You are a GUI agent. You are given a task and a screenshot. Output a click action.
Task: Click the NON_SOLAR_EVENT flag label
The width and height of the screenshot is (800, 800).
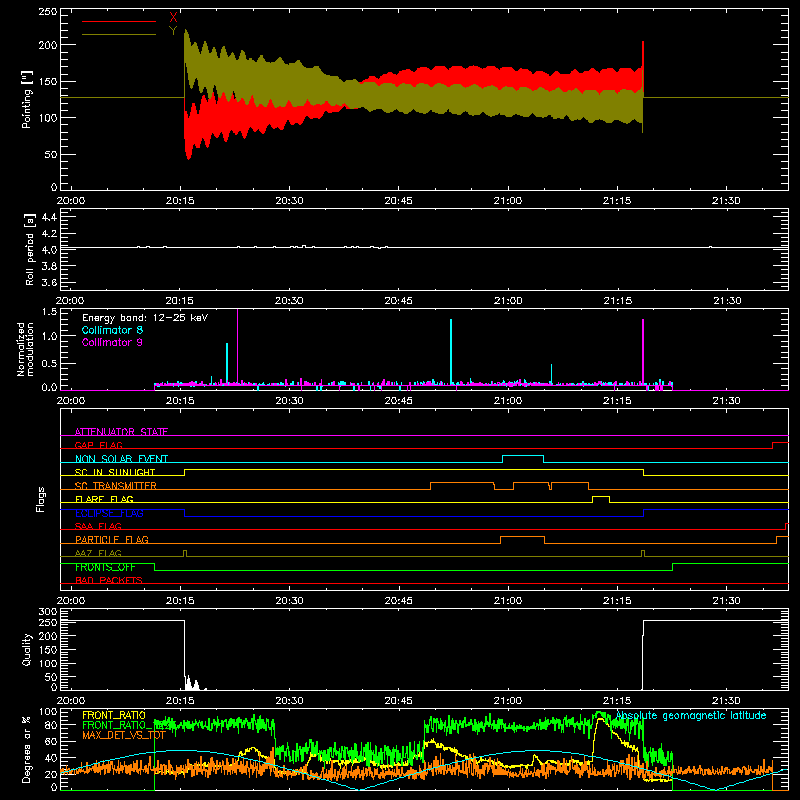(121, 459)
